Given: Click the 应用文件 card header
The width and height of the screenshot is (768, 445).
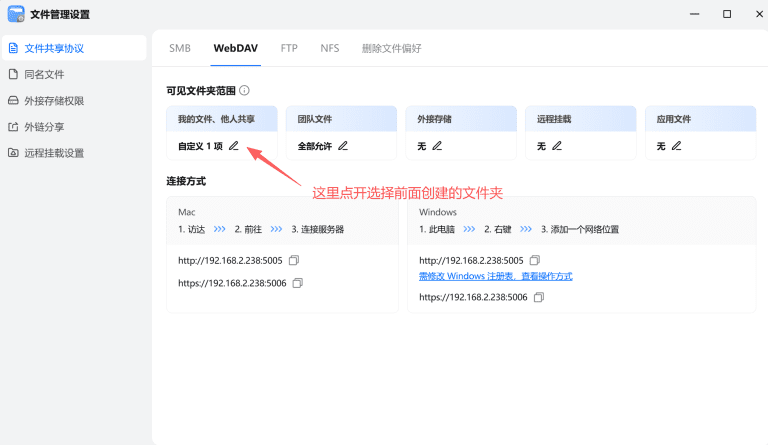Looking at the screenshot, I should click(700, 119).
